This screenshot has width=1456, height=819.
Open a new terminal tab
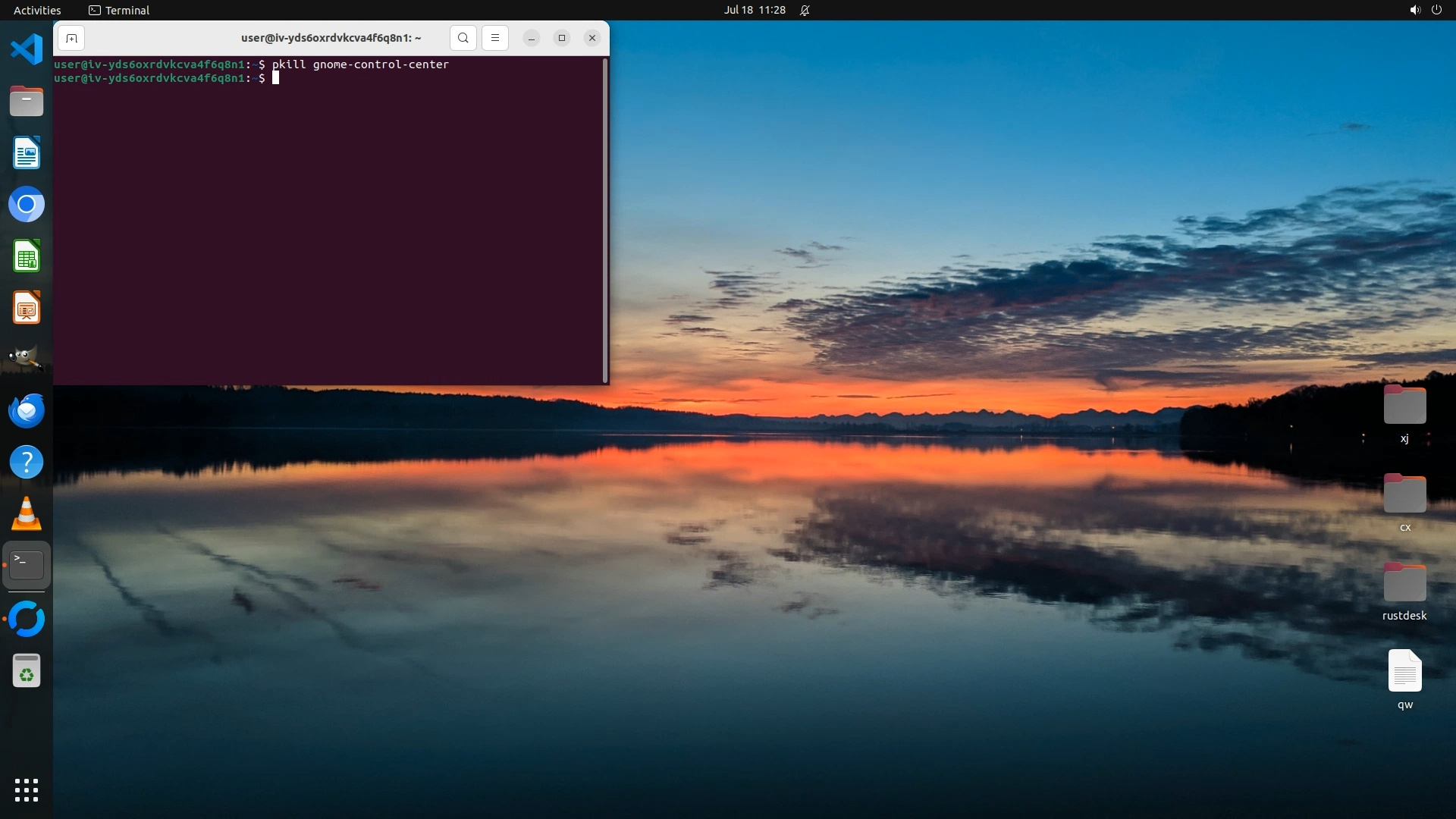[71, 38]
